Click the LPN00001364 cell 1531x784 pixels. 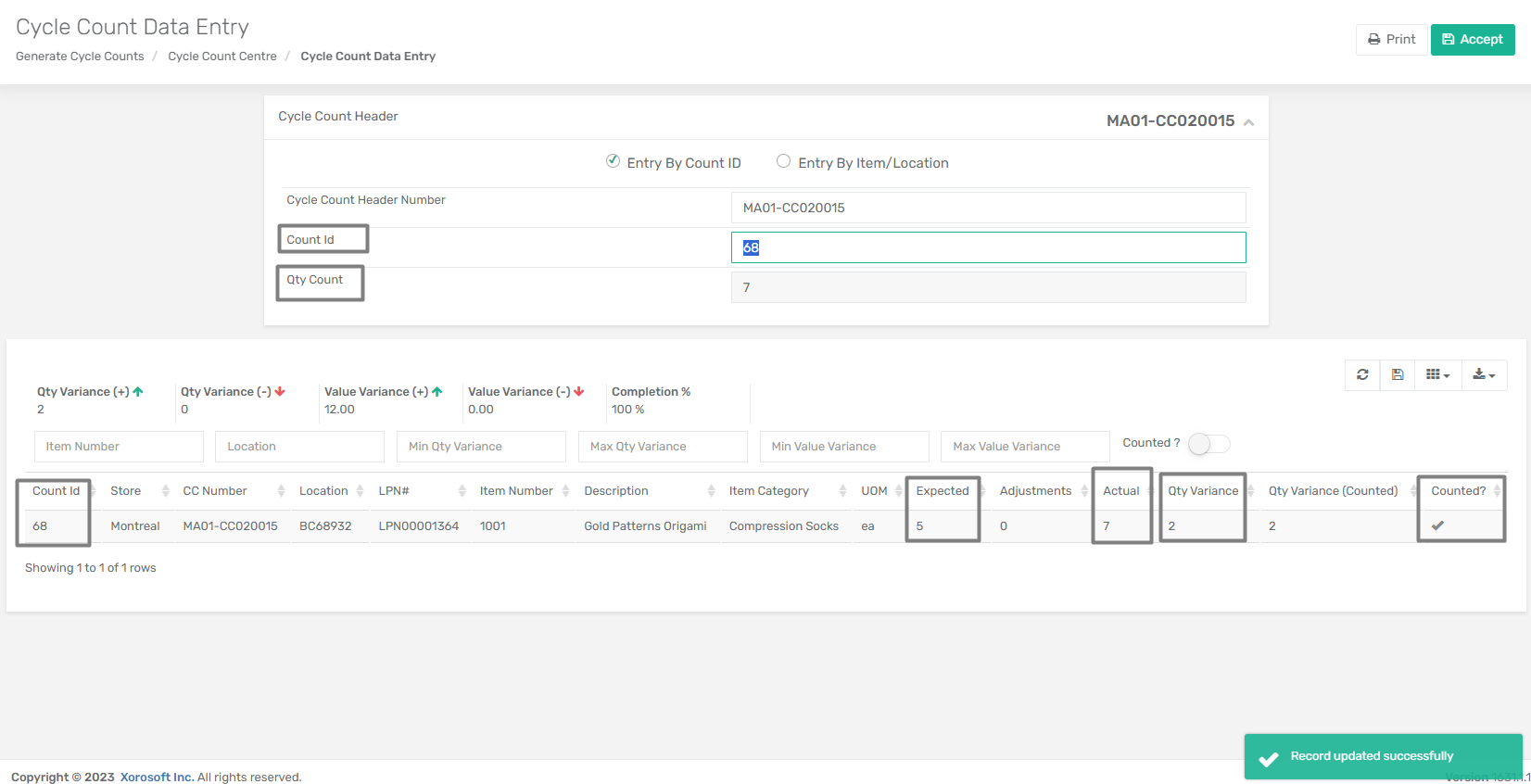tap(419, 526)
